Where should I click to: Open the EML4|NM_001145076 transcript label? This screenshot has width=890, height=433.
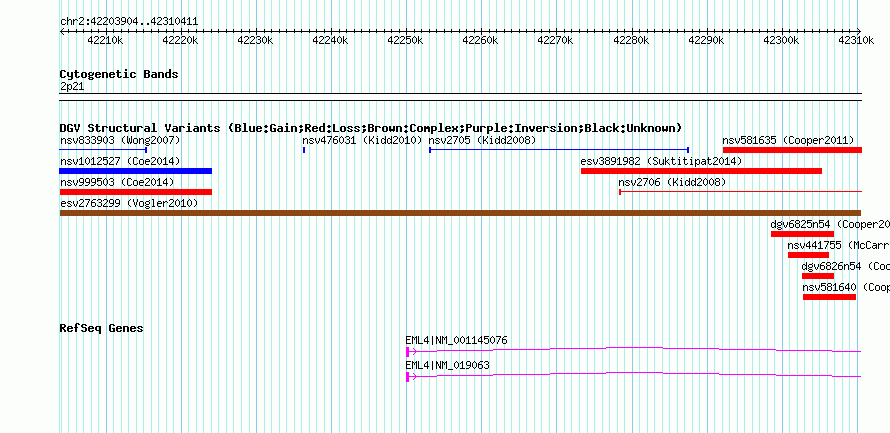(456, 340)
